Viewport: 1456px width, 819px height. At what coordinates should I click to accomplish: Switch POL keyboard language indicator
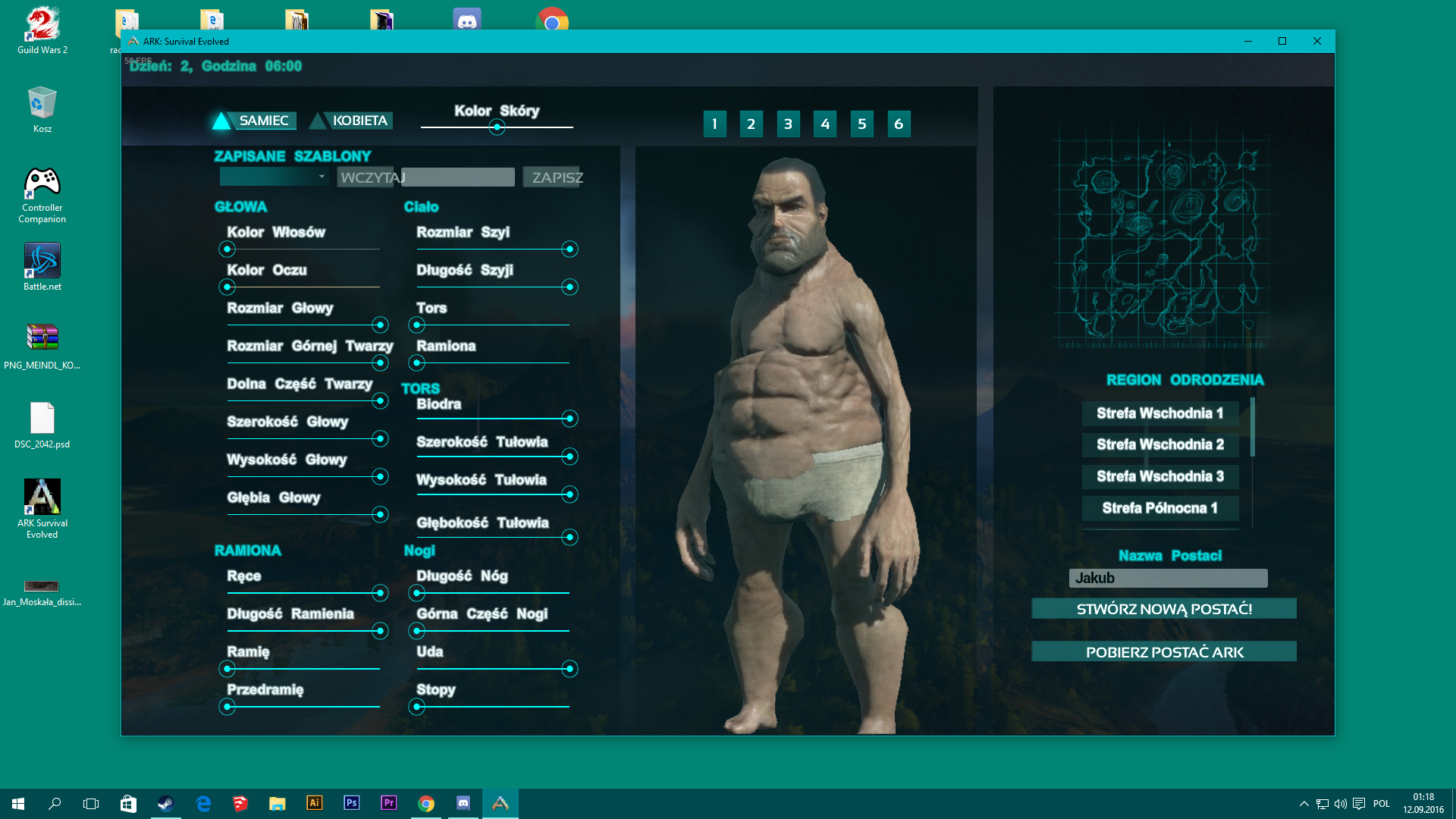coord(1382,804)
